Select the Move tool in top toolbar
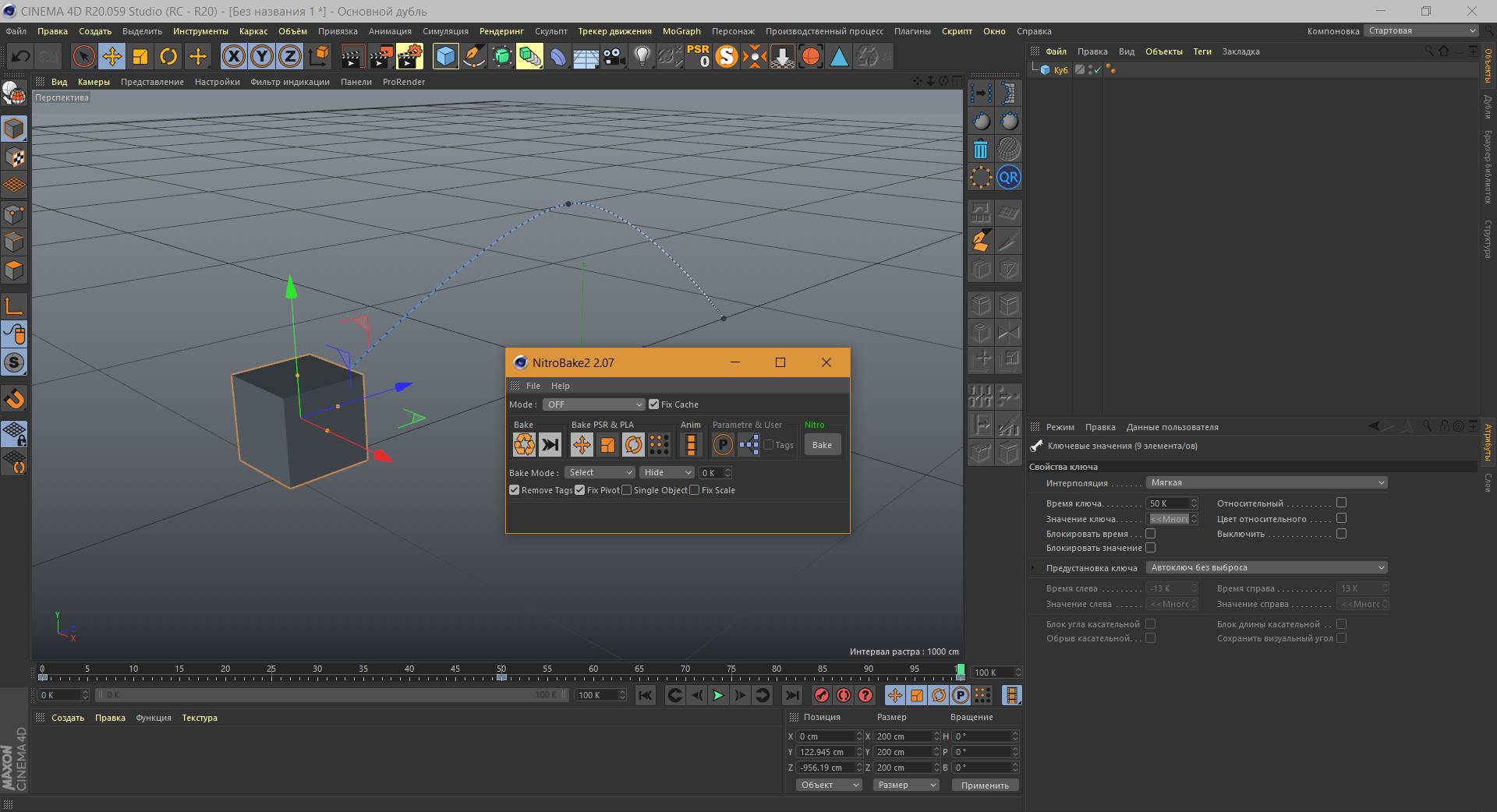The height and width of the screenshot is (812, 1497). [x=112, y=56]
